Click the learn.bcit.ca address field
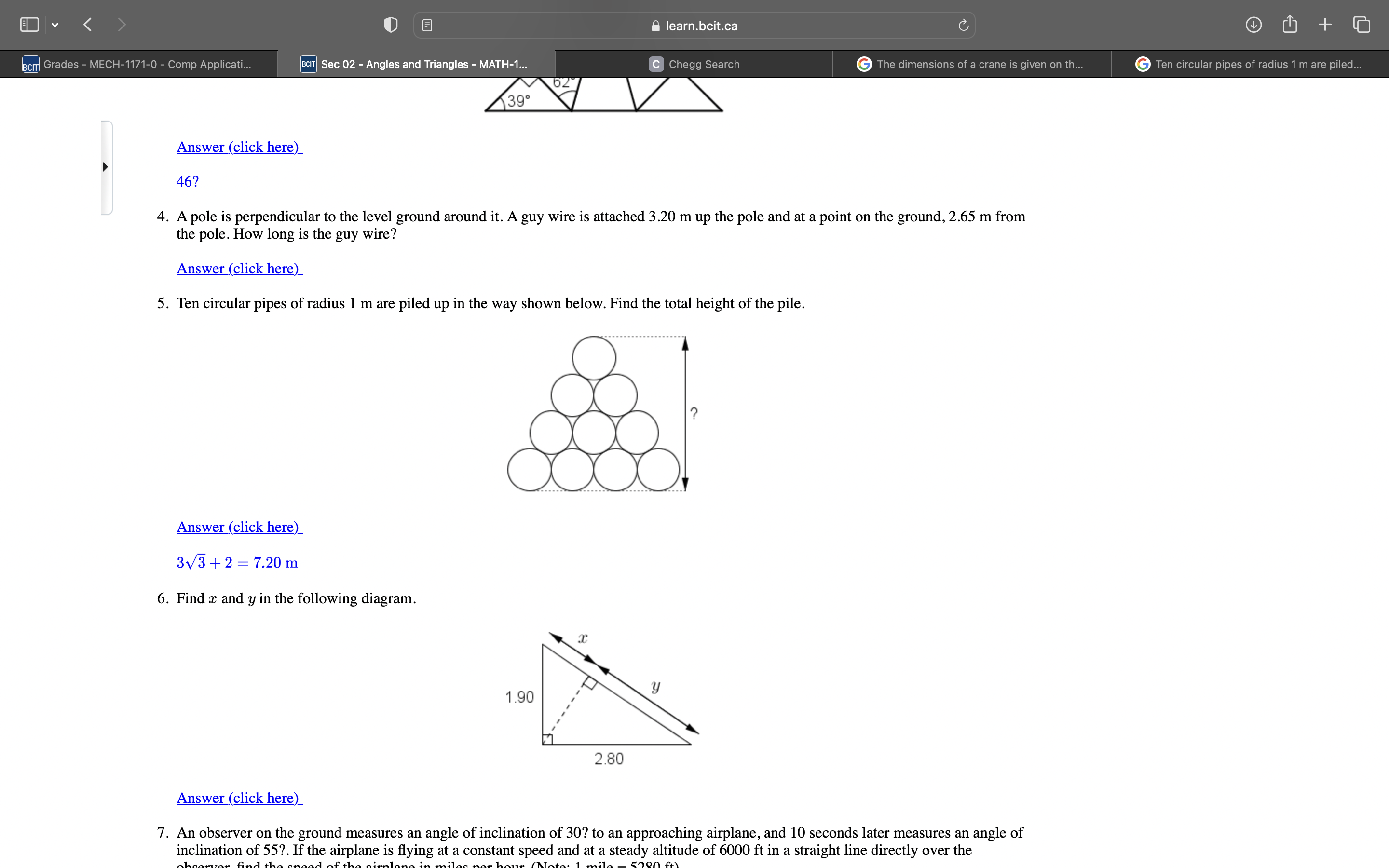This screenshot has height=868, width=1389. (x=694, y=26)
